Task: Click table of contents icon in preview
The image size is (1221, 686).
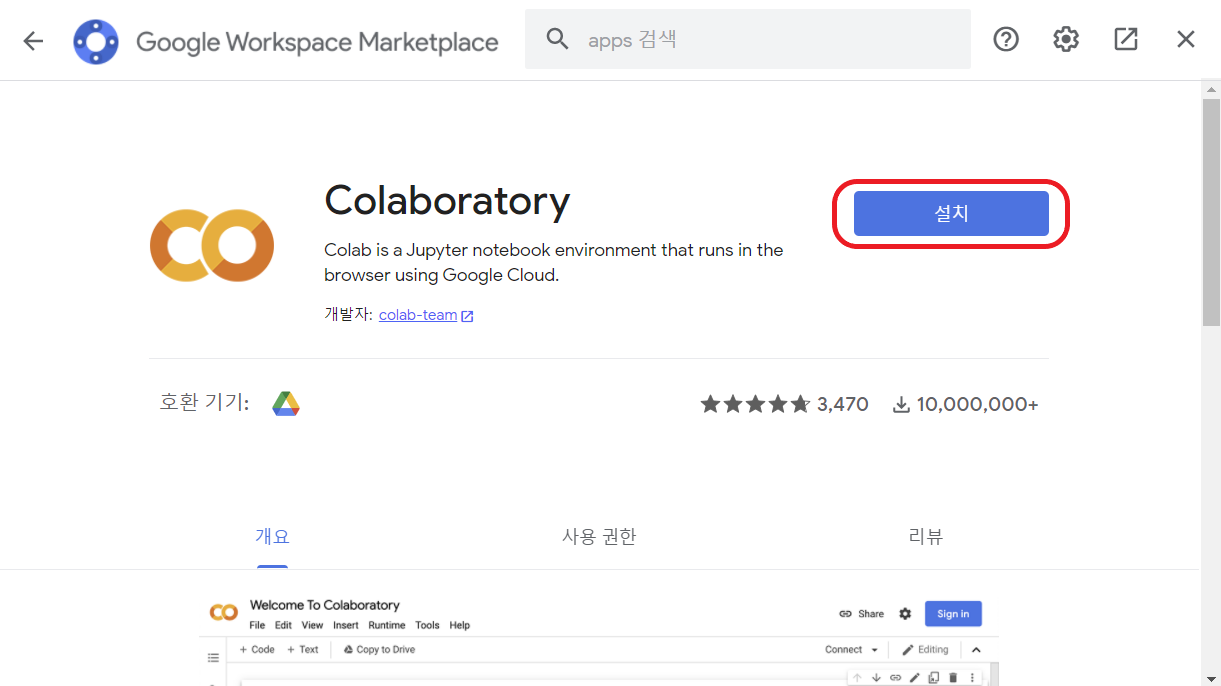Action: [213, 658]
